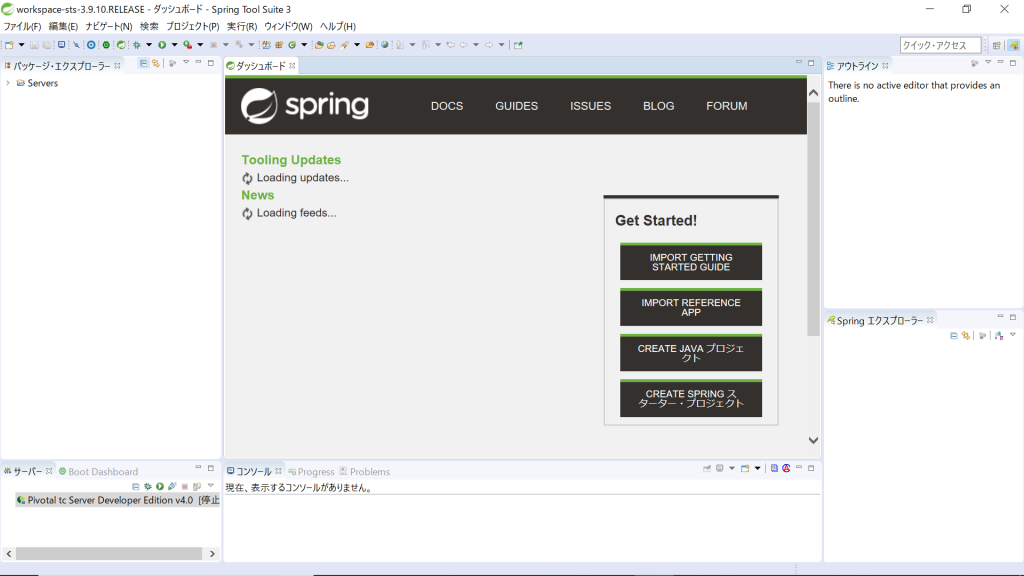1024x576 pixels.
Task: Click the Spring logo in the dashboard
Action: [305, 106]
